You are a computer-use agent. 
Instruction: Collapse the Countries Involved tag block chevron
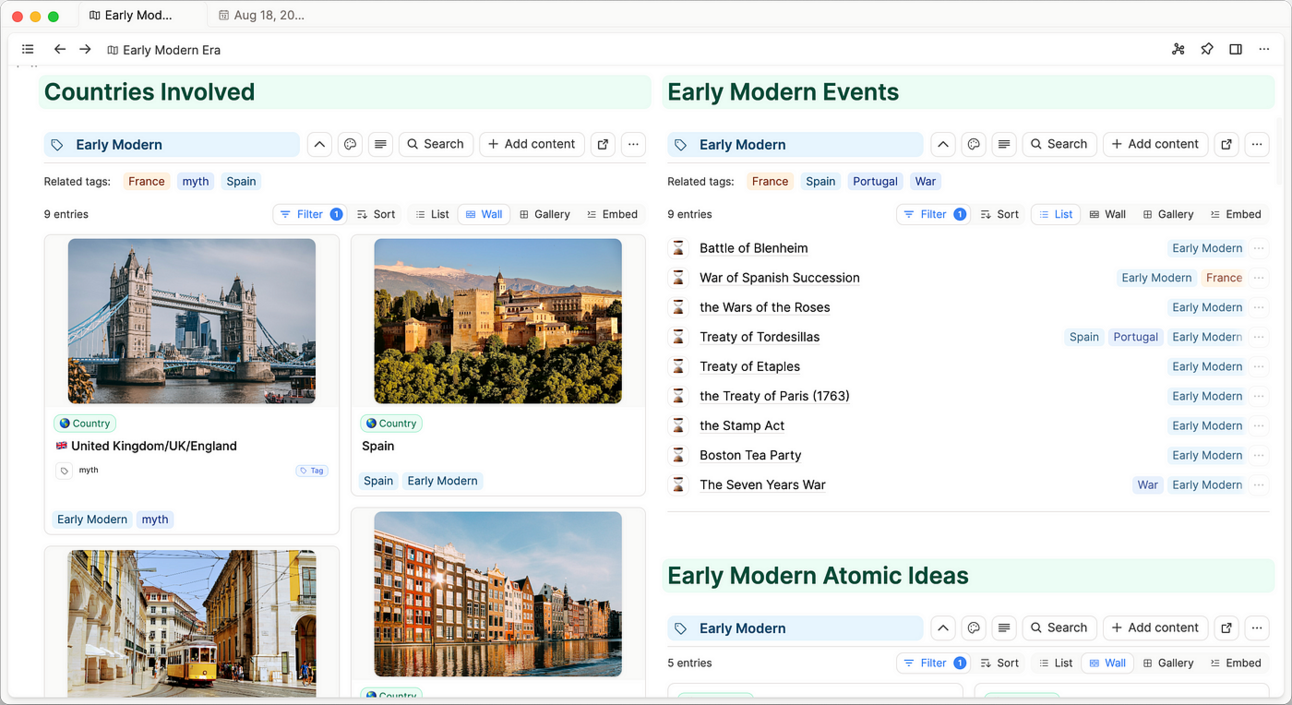319,144
